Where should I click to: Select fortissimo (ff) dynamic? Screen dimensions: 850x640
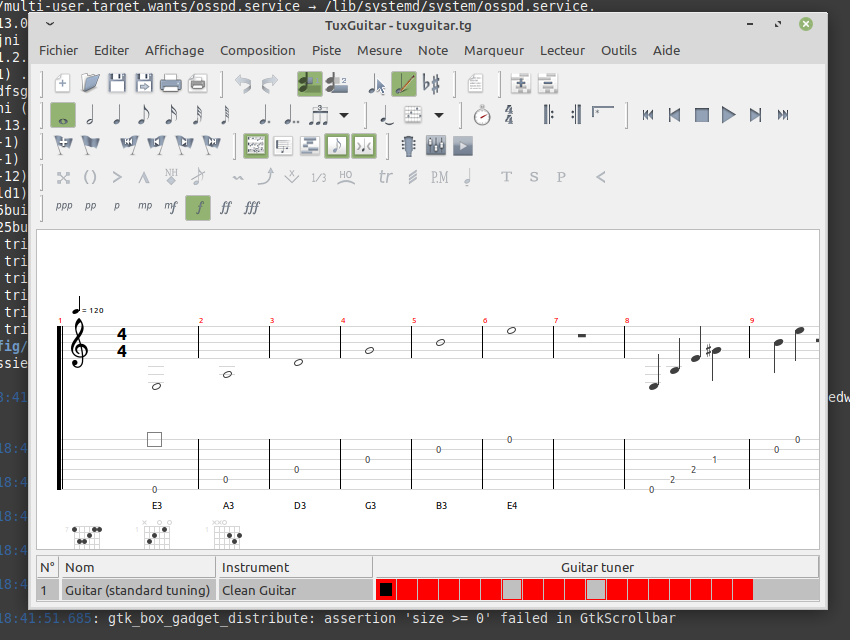point(226,208)
